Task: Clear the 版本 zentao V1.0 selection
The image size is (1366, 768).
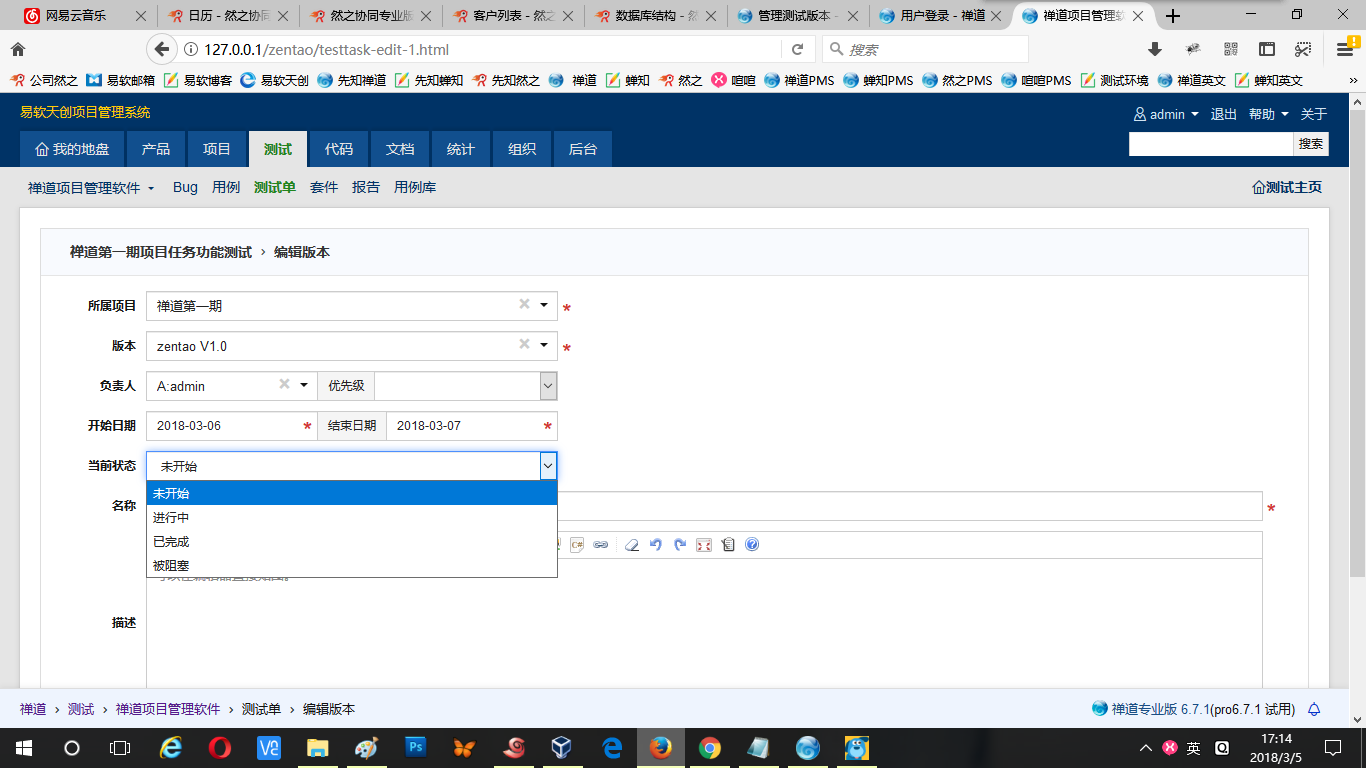Action: (524, 344)
